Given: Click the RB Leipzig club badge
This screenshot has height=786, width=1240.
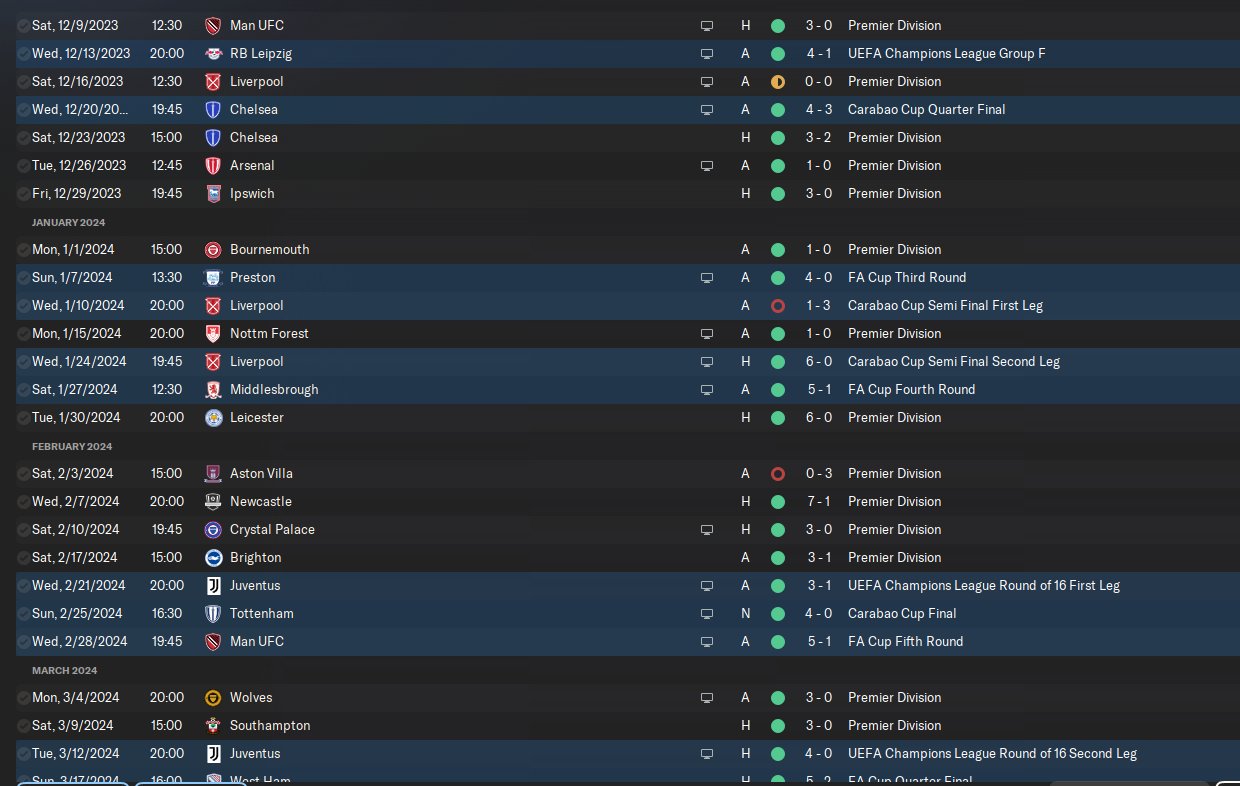Looking at the screenshot, I should tap(213, 53).
